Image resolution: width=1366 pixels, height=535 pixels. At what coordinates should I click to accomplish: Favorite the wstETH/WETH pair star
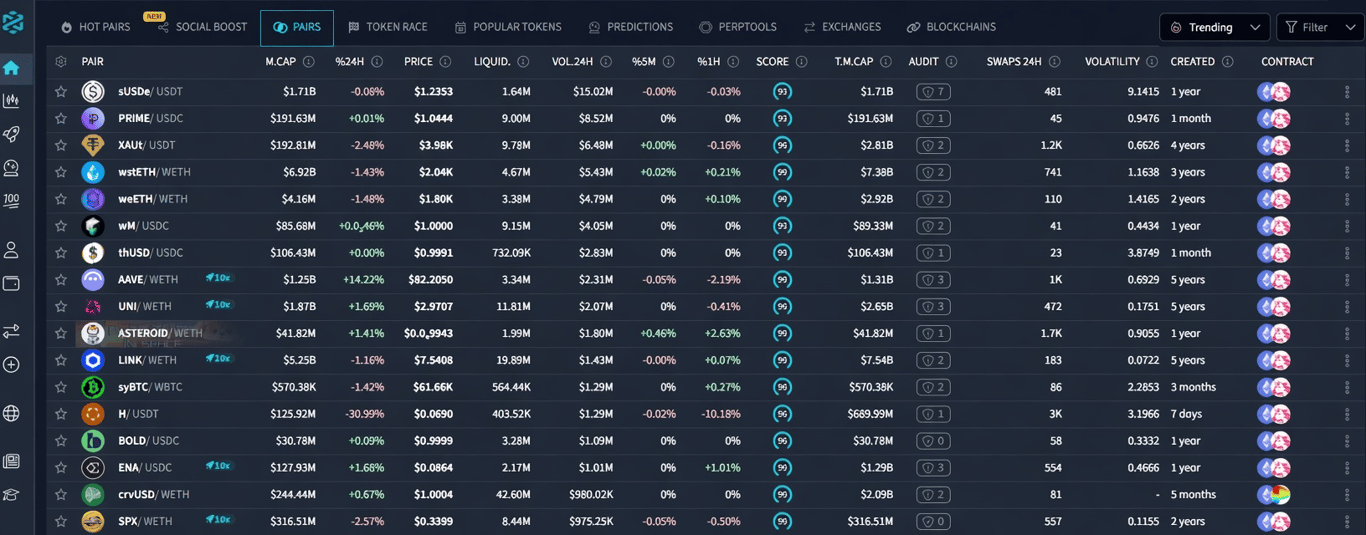click(61, 172)
